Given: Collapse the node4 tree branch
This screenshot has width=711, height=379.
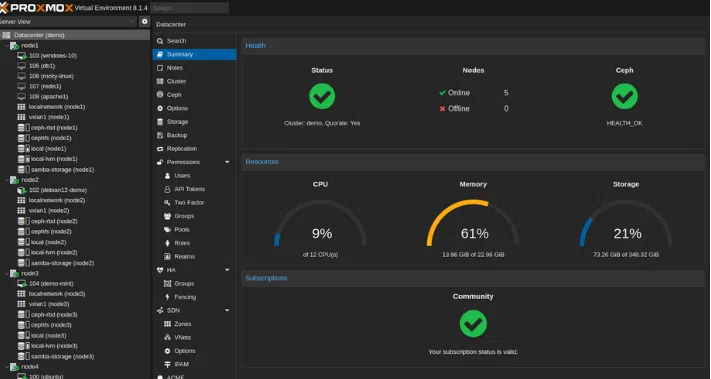Looking at the screenshot, I should (x=6, y=366).
